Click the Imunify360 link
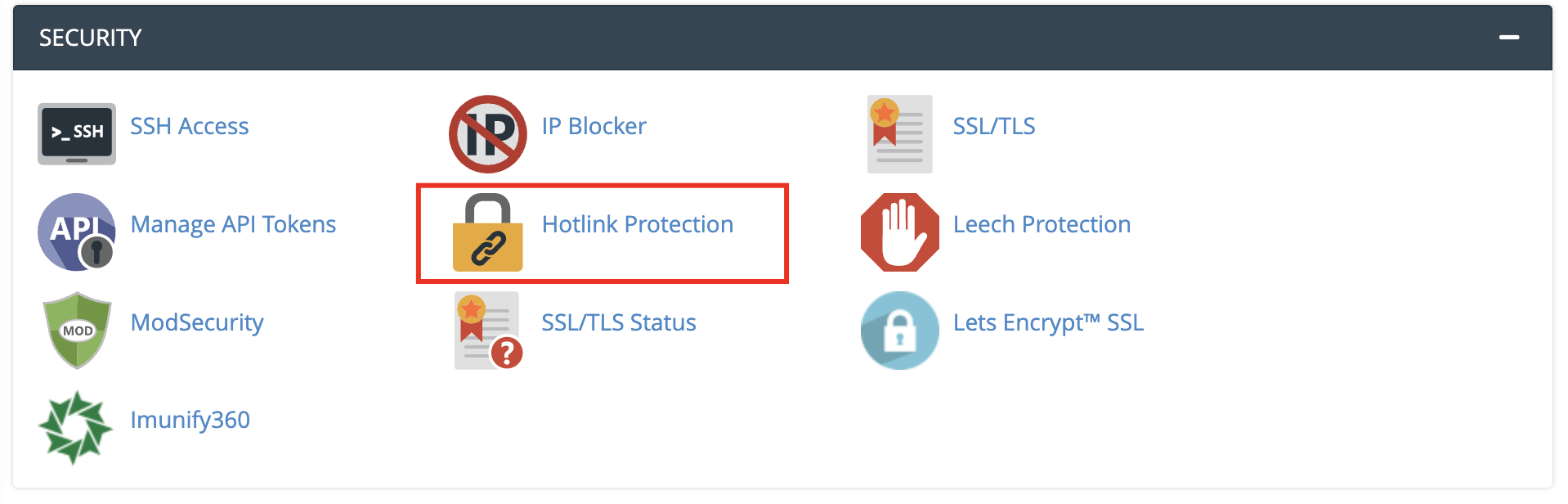1568x504 pixels. pyautogui.click(x=190, y=420)
